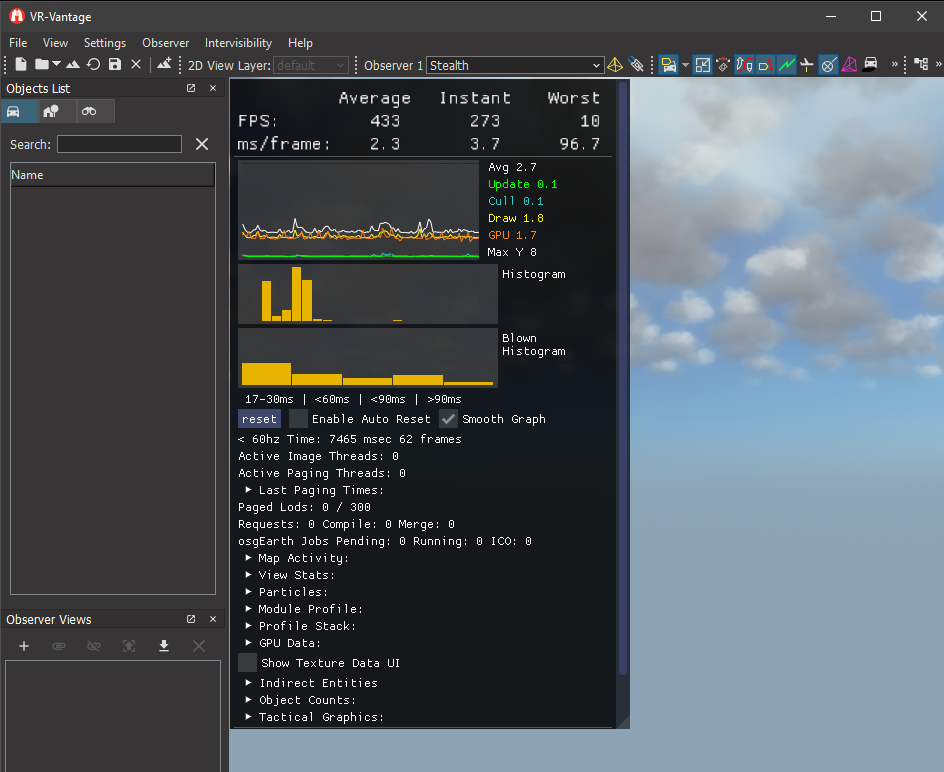Add a new observer view with plus
Image resolution: width=944 pixels, height=772 pixels.
[x=24, y=646]
